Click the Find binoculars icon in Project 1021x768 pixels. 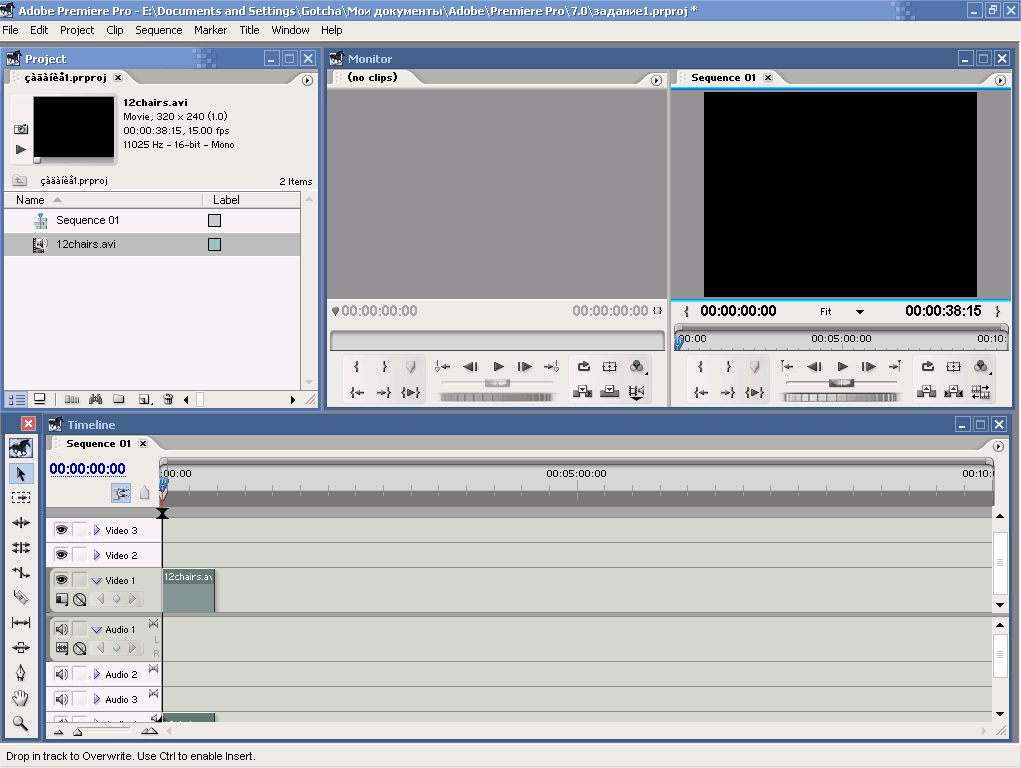point(96,399)
